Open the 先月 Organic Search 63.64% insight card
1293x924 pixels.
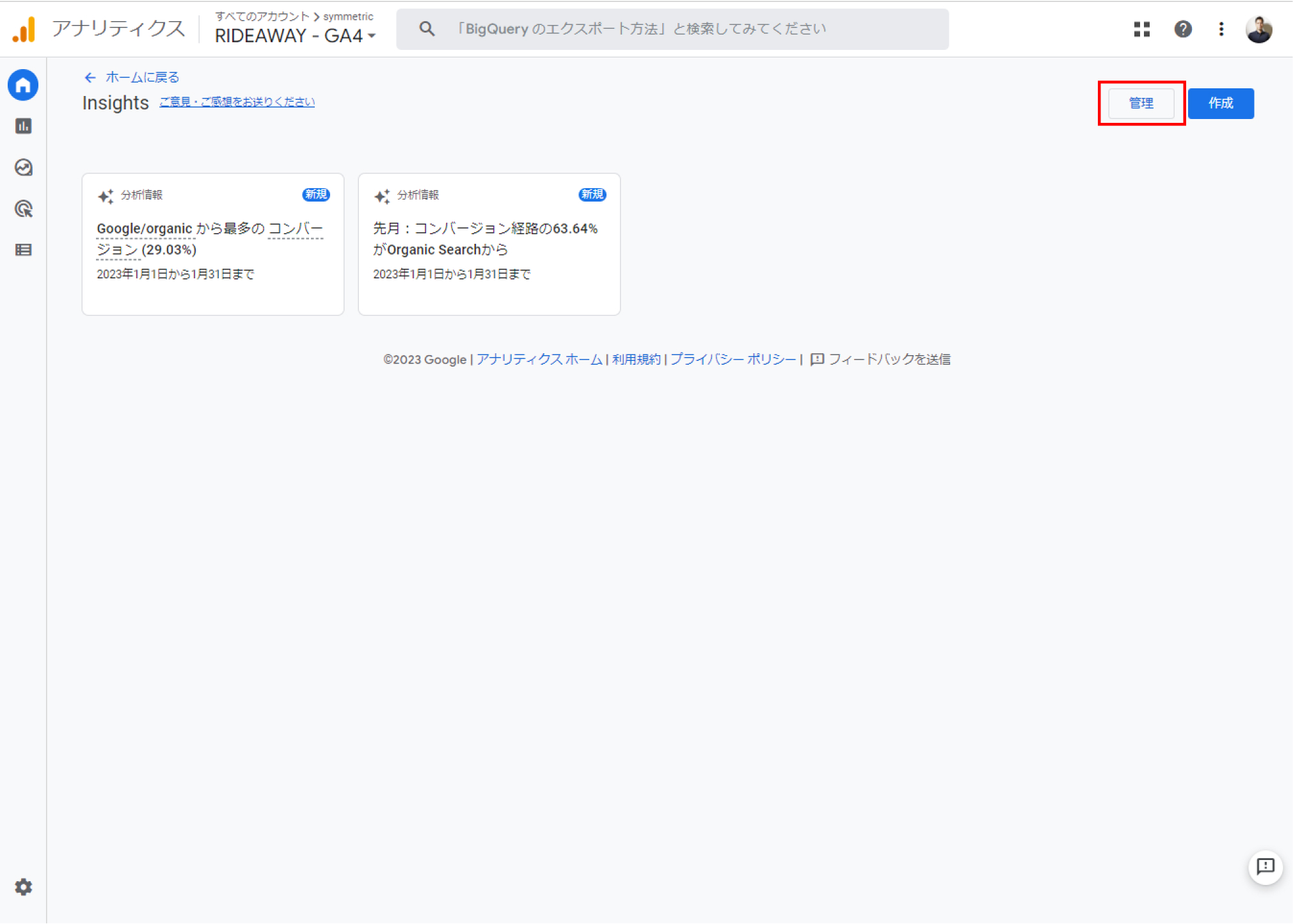click(x=489, y=244)
